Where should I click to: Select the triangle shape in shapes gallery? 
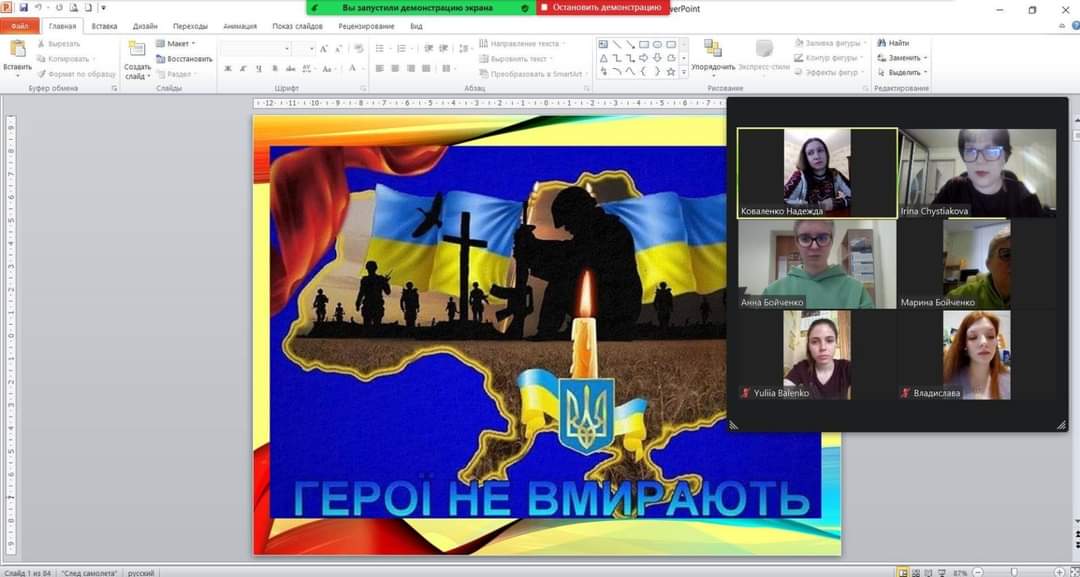(x=603, y=58)
